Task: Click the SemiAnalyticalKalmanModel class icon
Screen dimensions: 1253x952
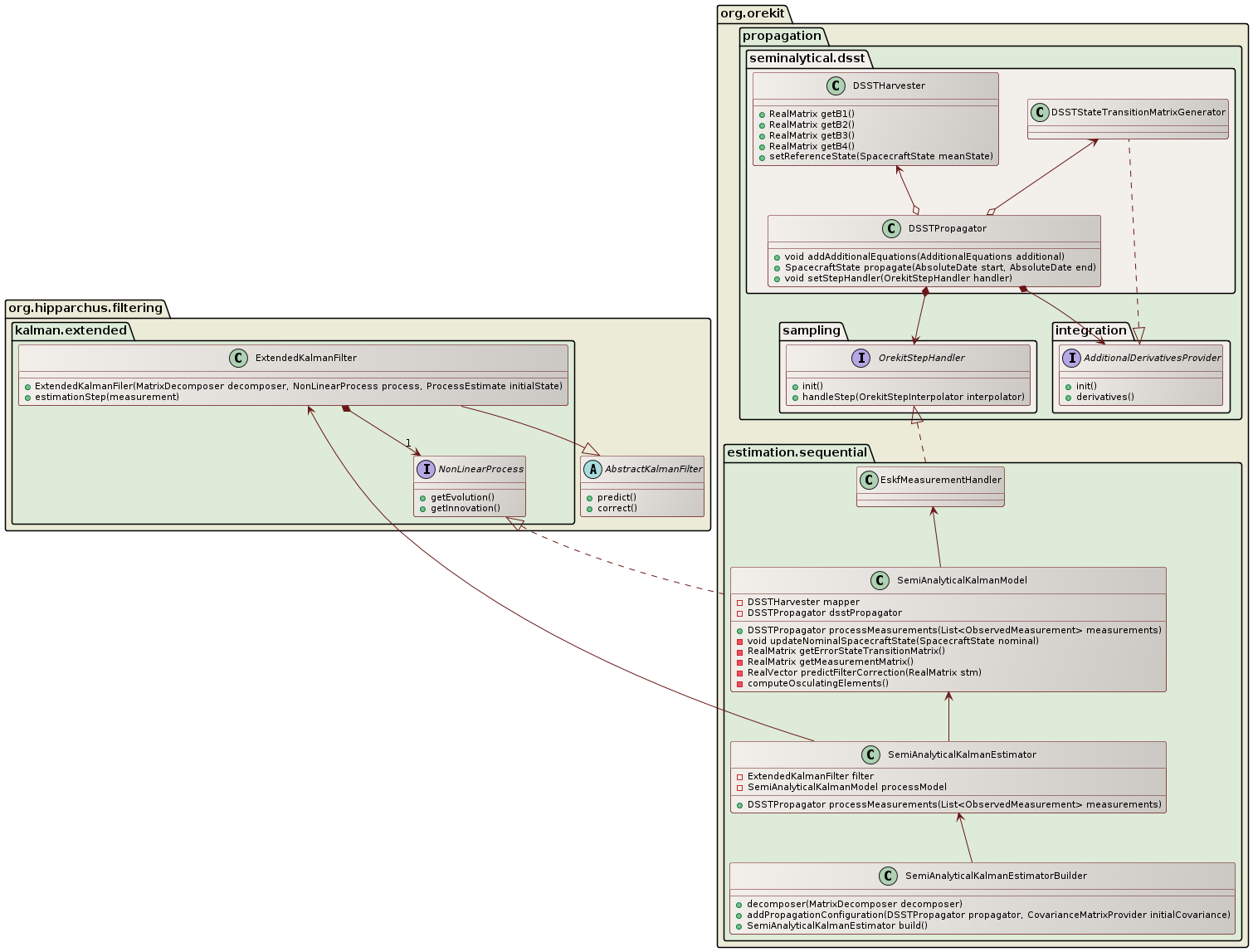Action: point(882,580)
